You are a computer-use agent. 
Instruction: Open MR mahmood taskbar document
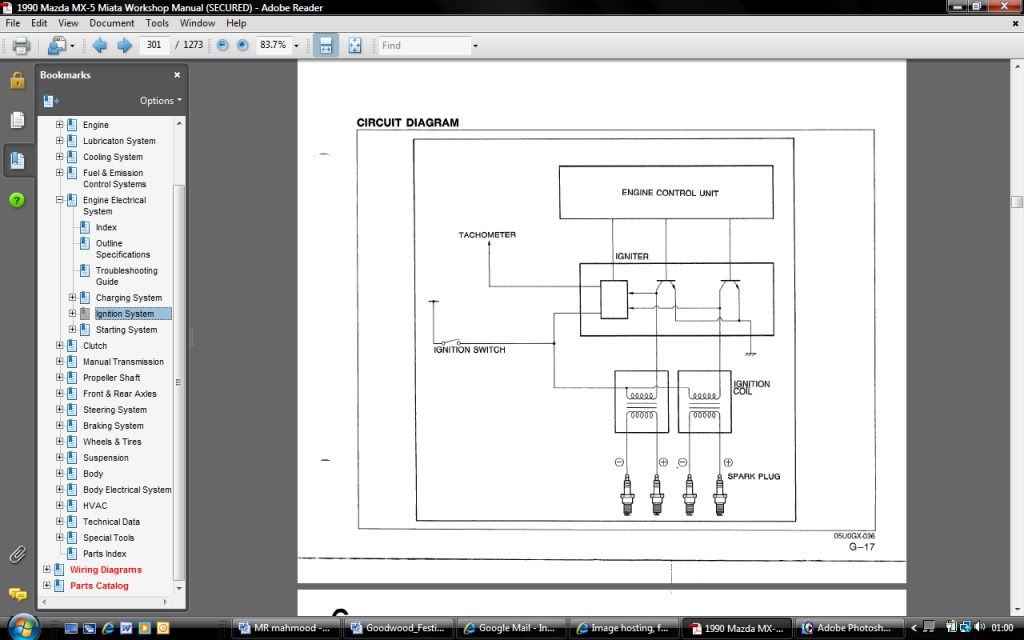tap(285, 628)
